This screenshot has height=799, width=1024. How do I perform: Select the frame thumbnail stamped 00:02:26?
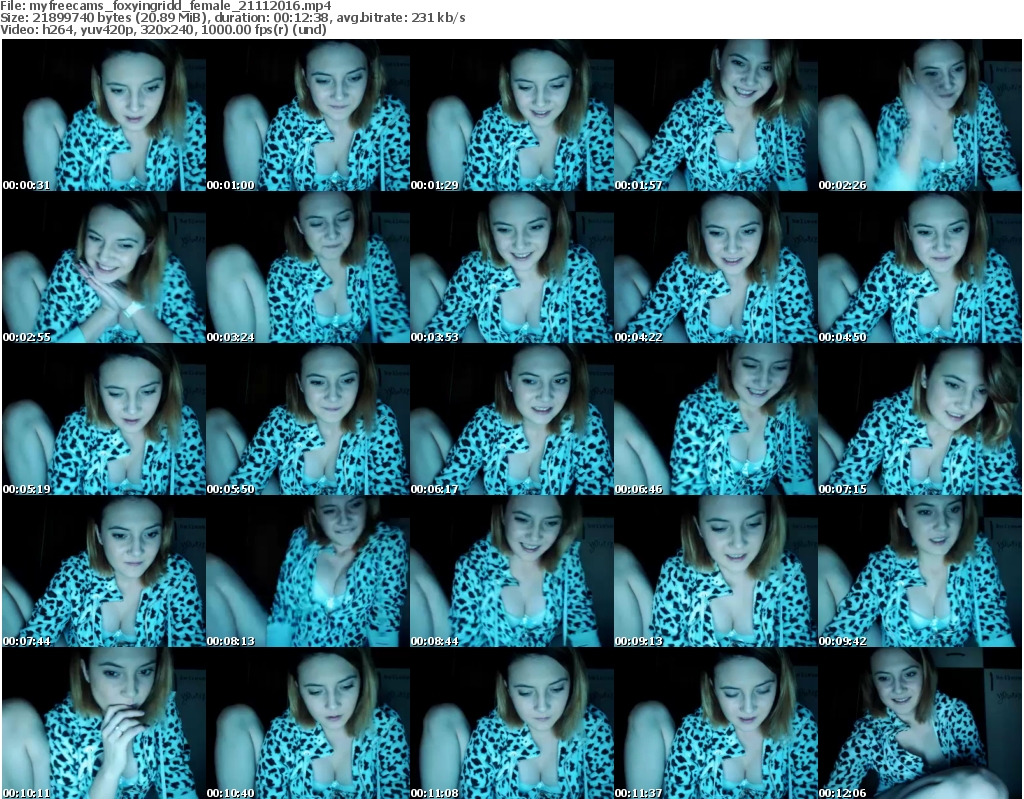(x=920, y=115)
